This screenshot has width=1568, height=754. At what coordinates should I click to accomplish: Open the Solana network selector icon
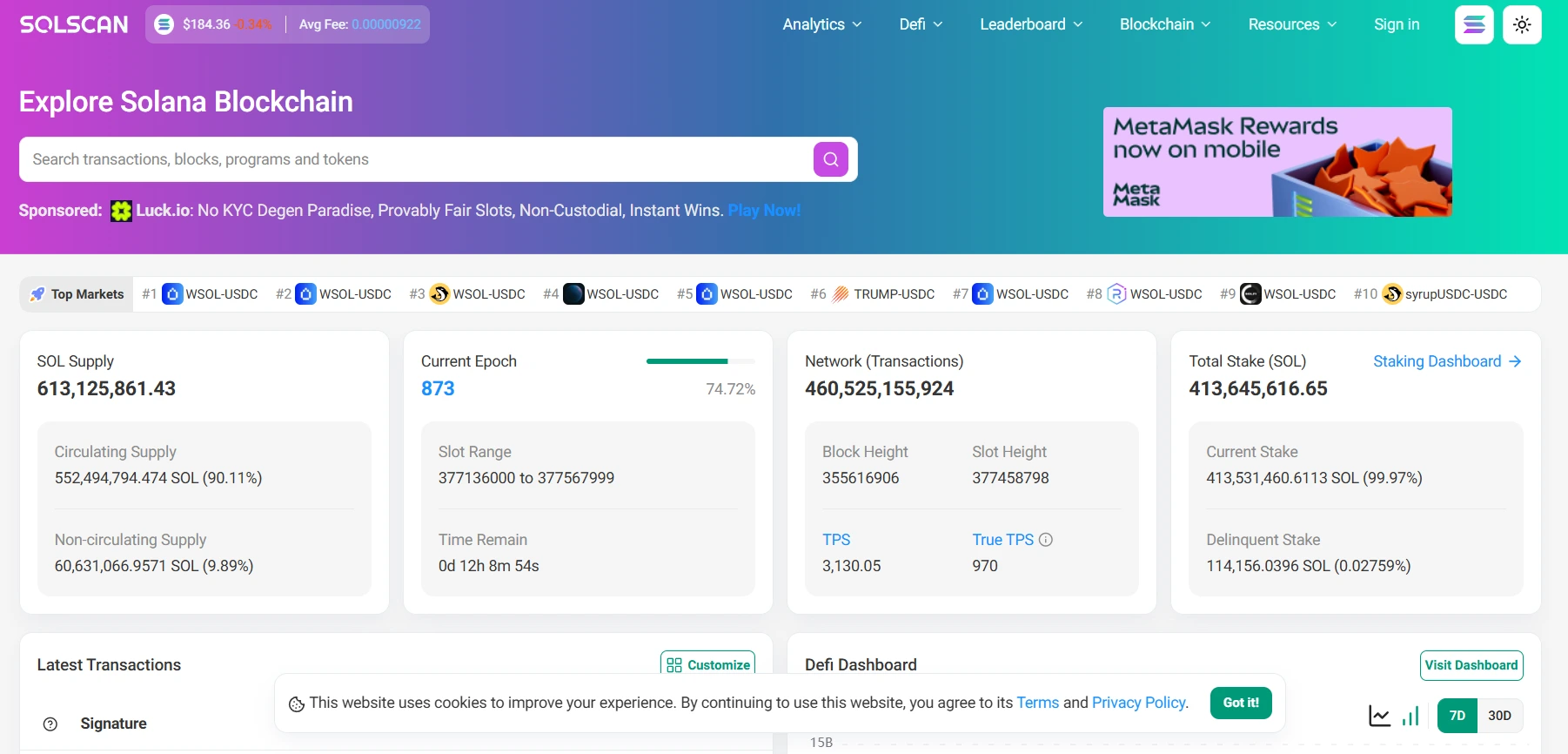(x=1474, y=24)
